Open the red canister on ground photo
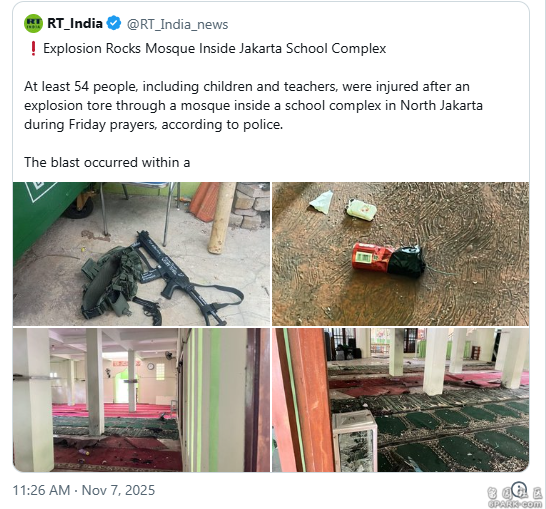This screenshot has height=509, width=546. 400,254
